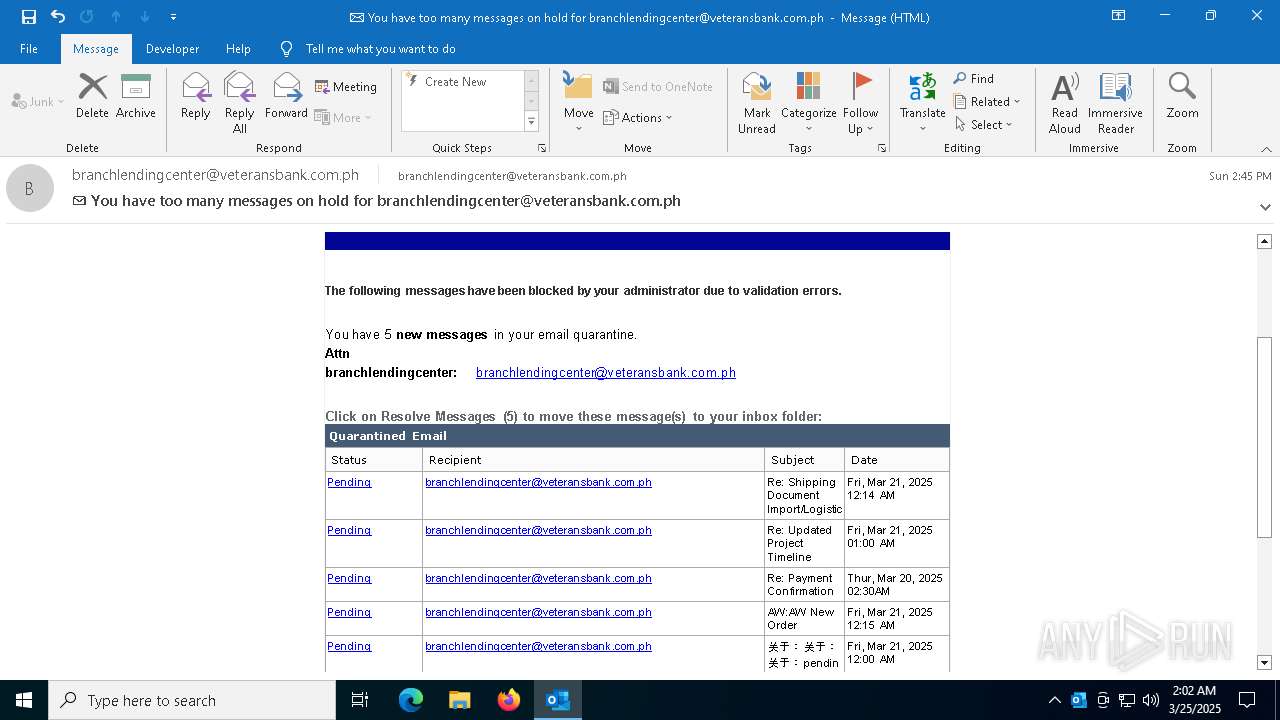
Task: Open the Junk dropdown
Action: coord(38,101)
